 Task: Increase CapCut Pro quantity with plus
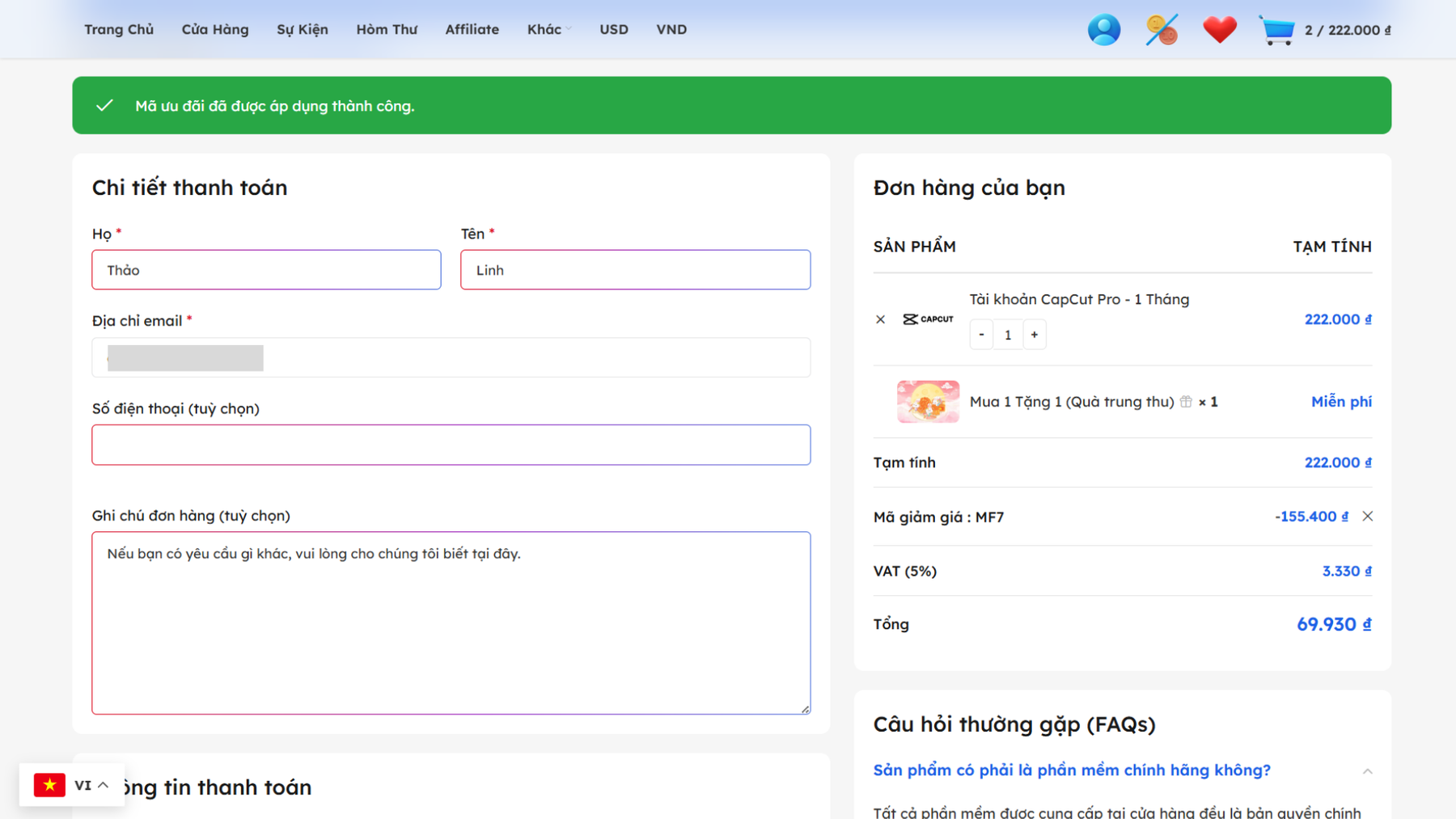1034,335
